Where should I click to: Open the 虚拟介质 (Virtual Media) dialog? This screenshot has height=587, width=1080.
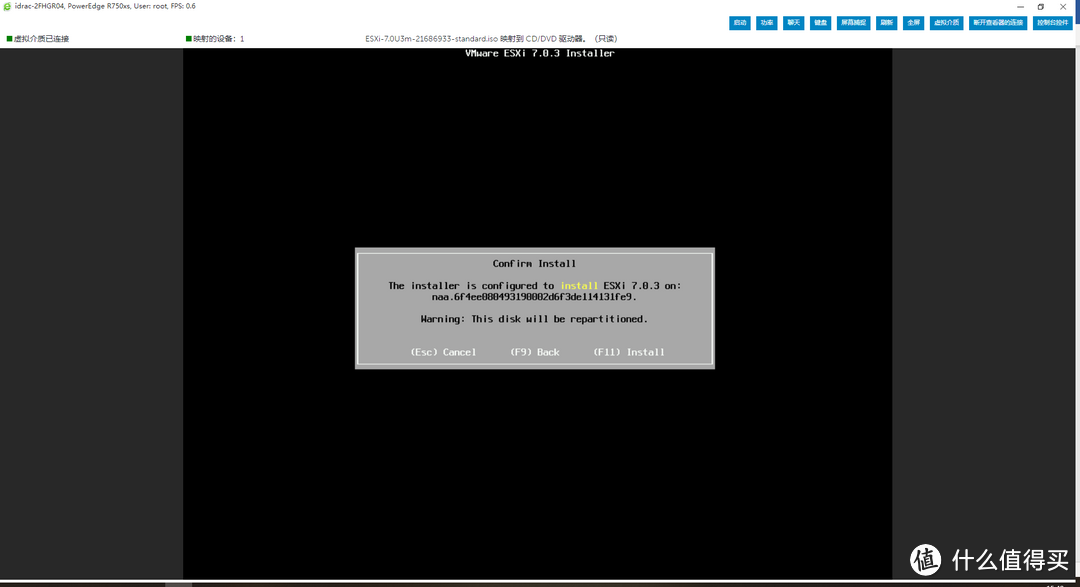coord(946,23)
